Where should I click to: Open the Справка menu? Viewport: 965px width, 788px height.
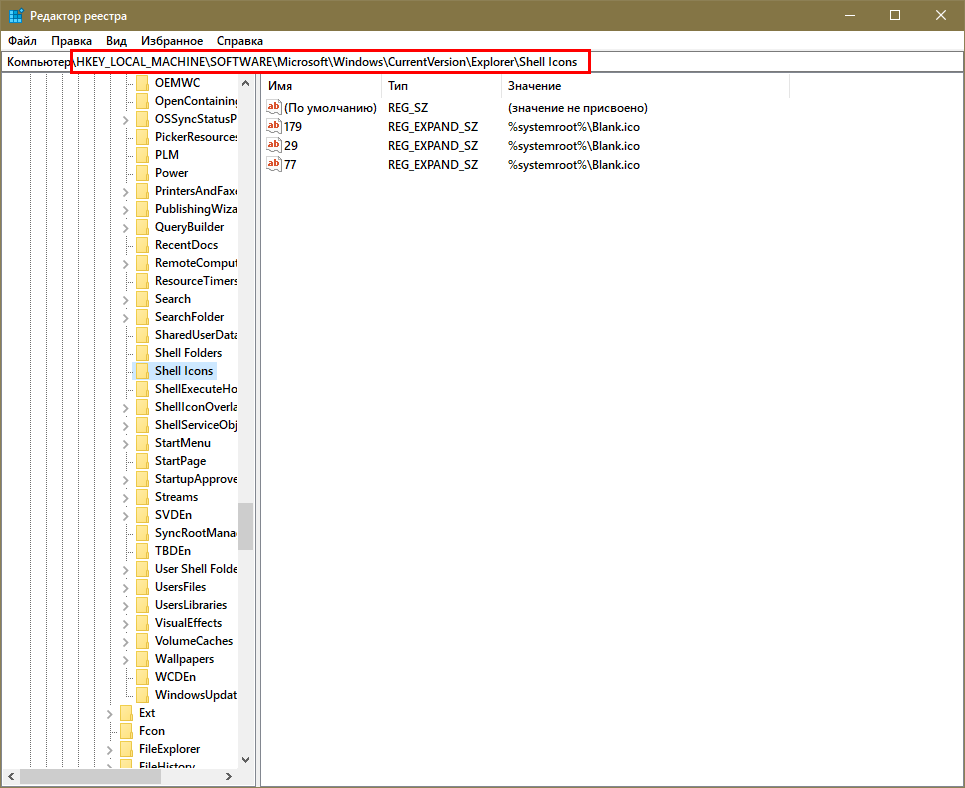tap(240, 41)
